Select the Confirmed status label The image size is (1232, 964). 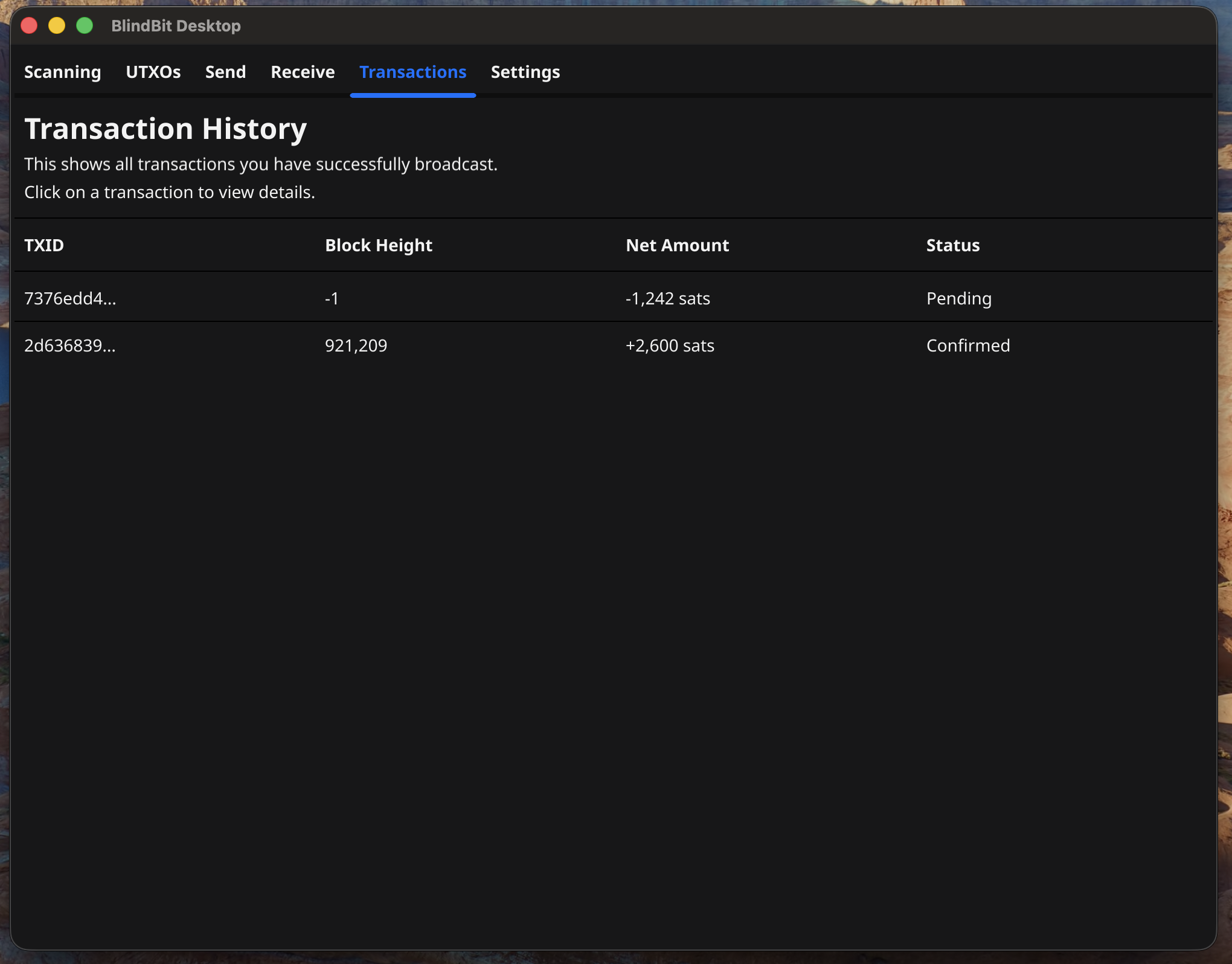tap(967, 345)
